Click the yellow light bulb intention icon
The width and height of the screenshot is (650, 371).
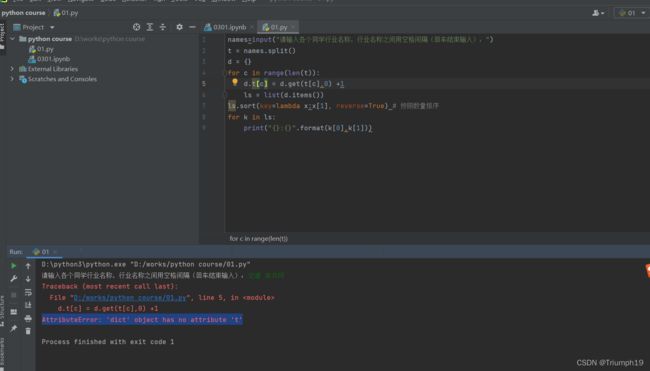coord(235,82)
